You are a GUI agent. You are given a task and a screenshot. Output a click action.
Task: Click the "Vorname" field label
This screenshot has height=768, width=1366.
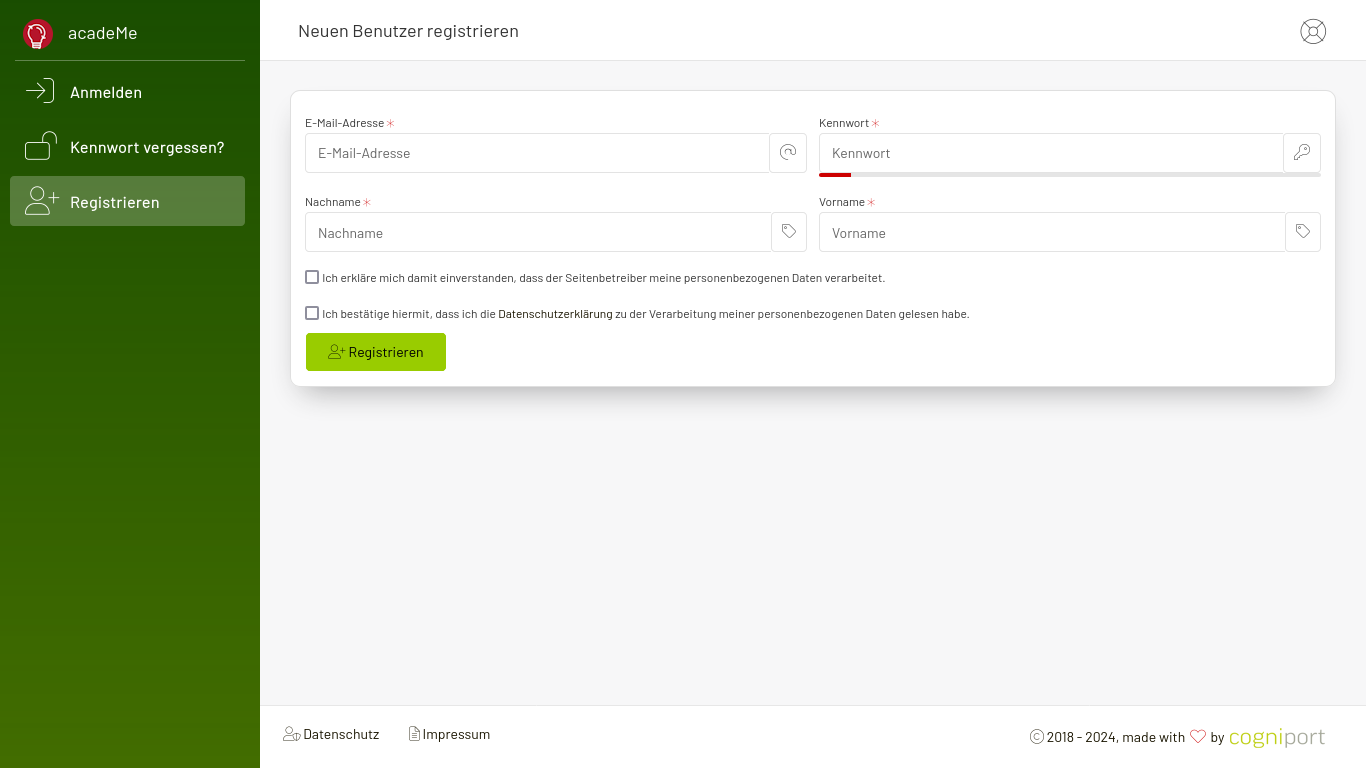click(842, 202)
